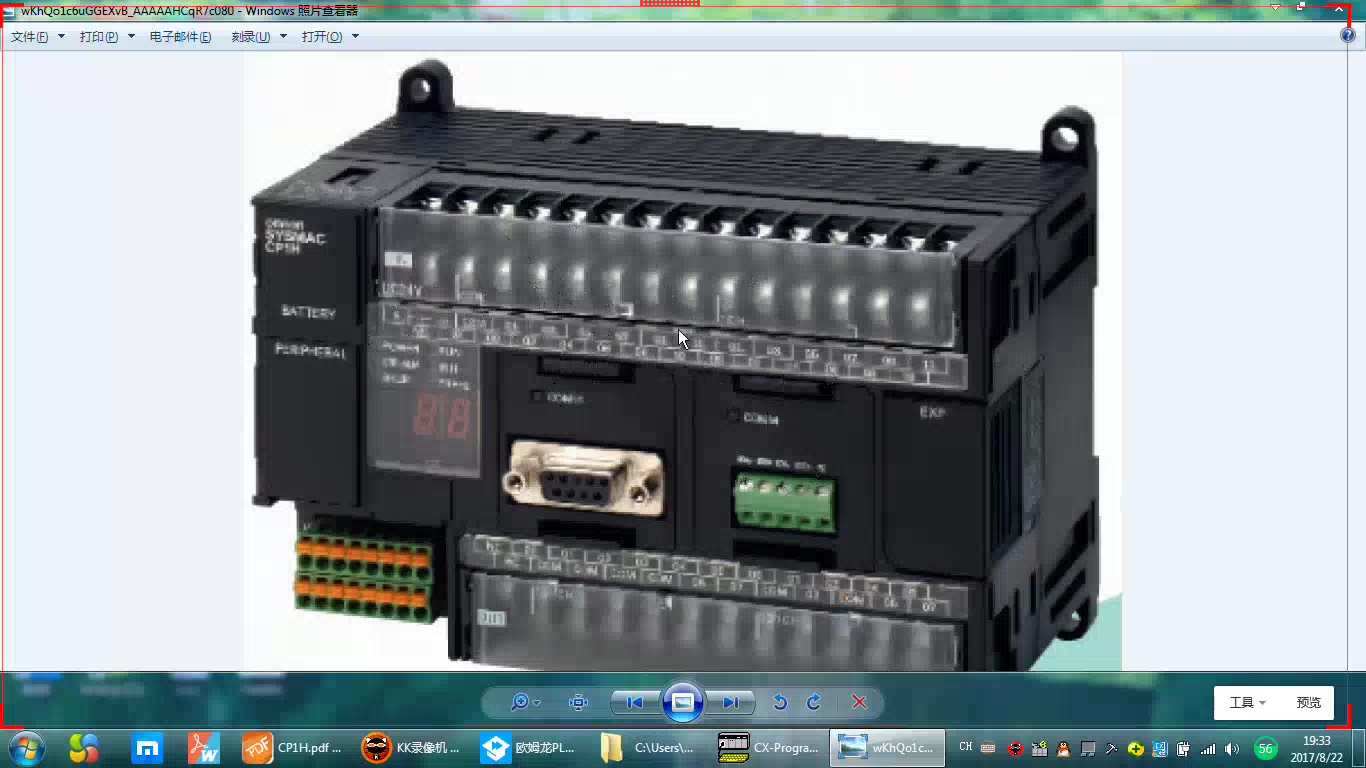Open the 文件(F) menu
Viewport: 1366px width, 768px height.
tap(38, 37)
